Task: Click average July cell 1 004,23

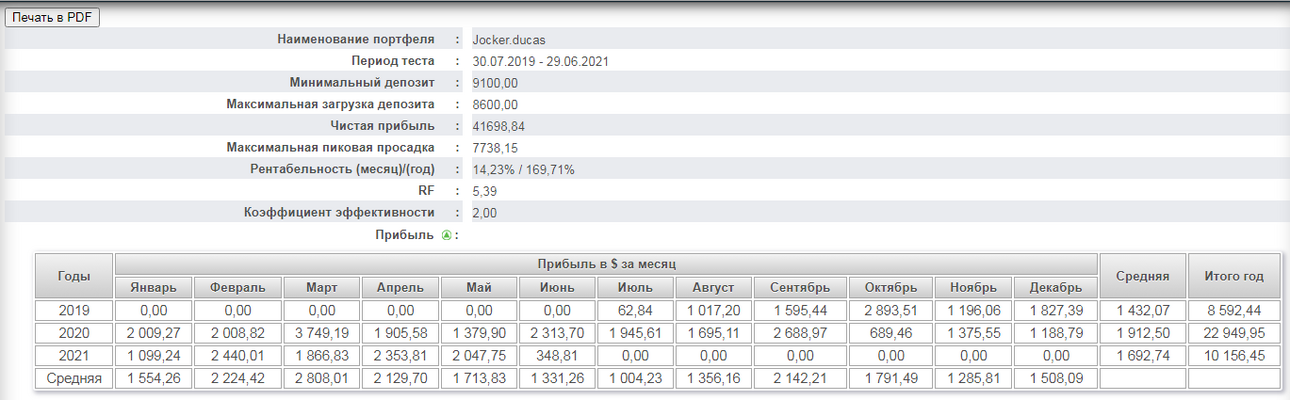Action: click(x=637, y=378)
